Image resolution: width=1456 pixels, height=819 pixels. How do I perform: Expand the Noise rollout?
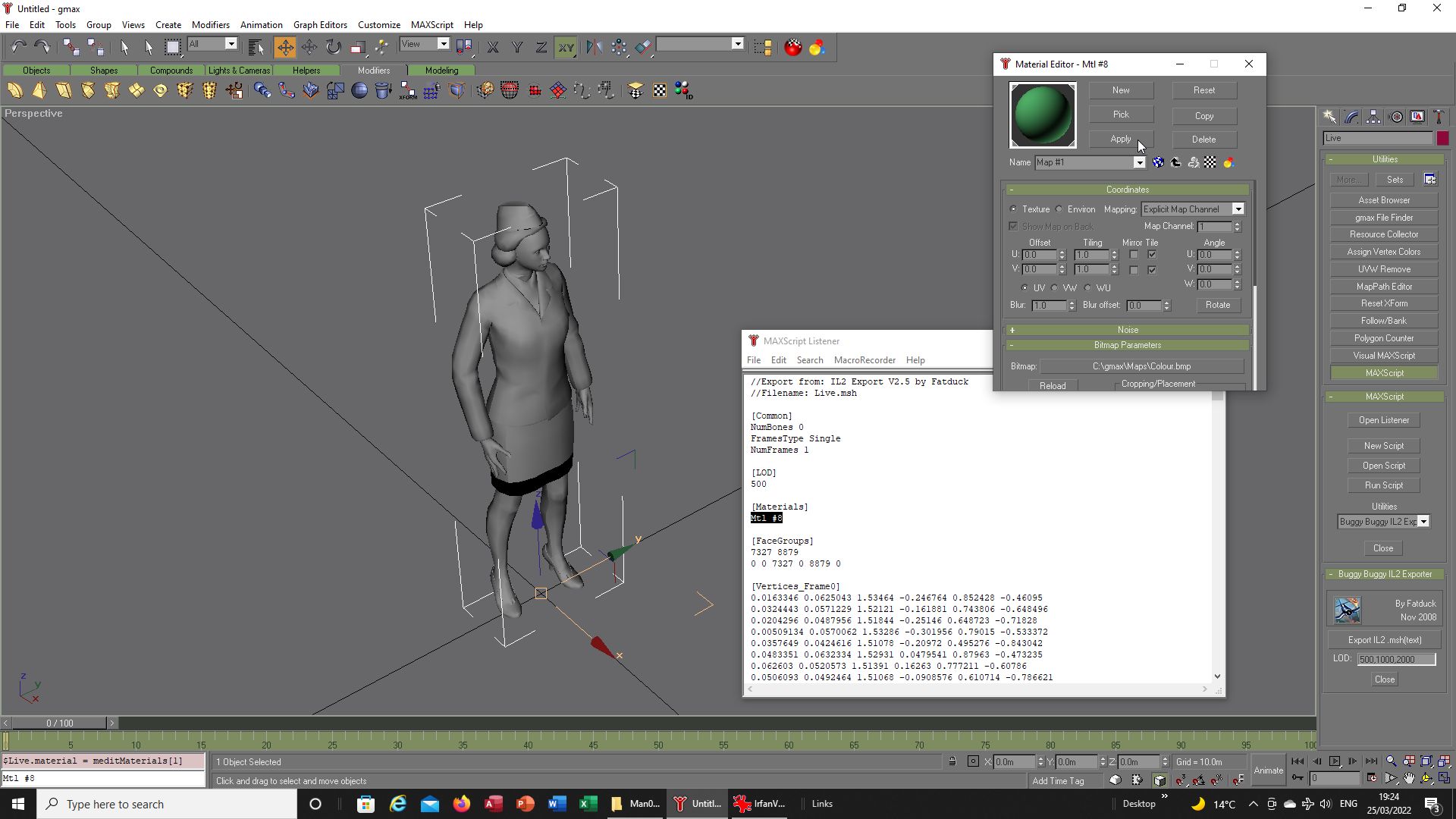coord(1128,330)
